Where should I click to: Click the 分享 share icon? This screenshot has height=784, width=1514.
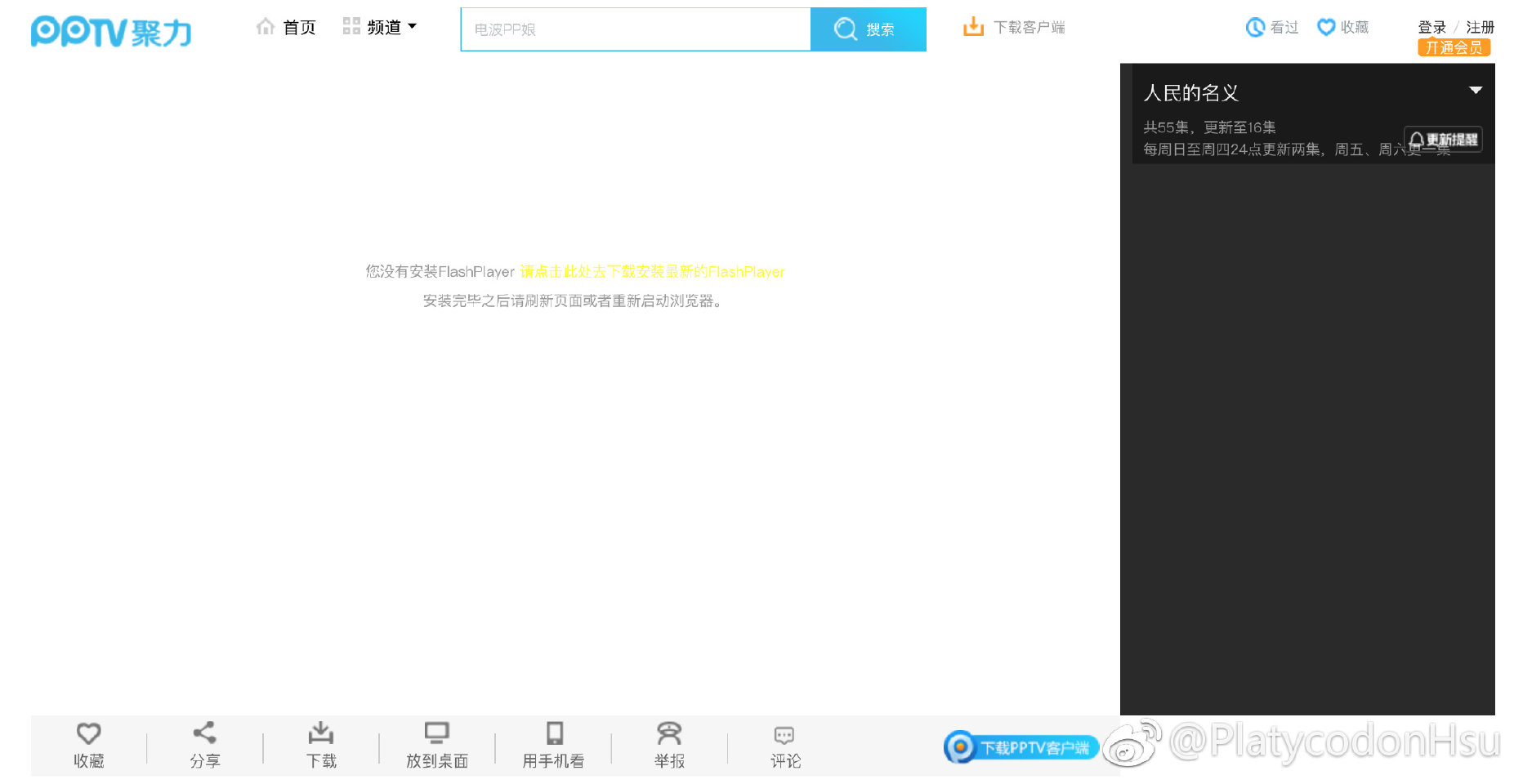pyautogui.click(x=204, y=733)
